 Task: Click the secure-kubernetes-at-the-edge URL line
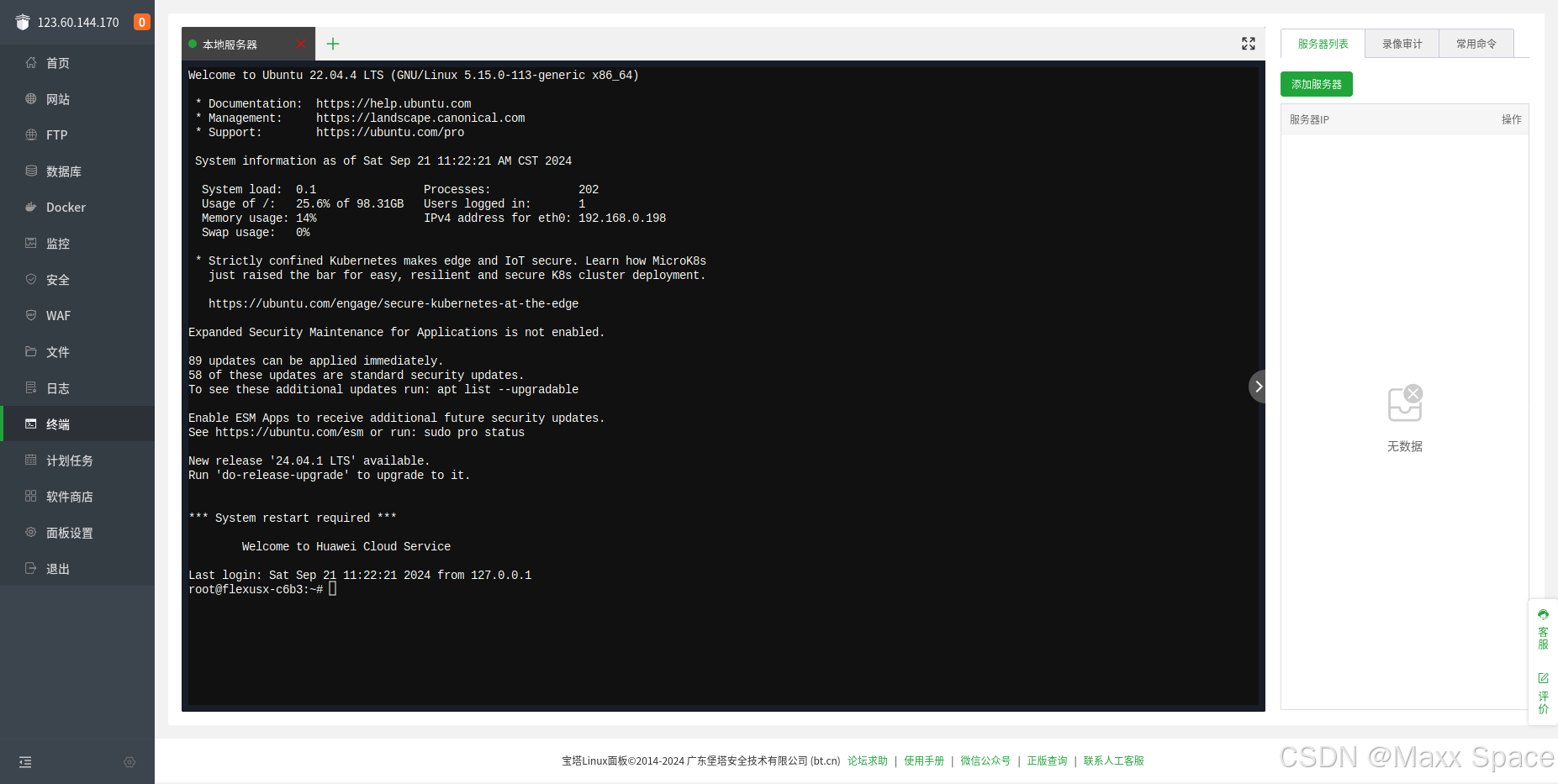(393, 304)
